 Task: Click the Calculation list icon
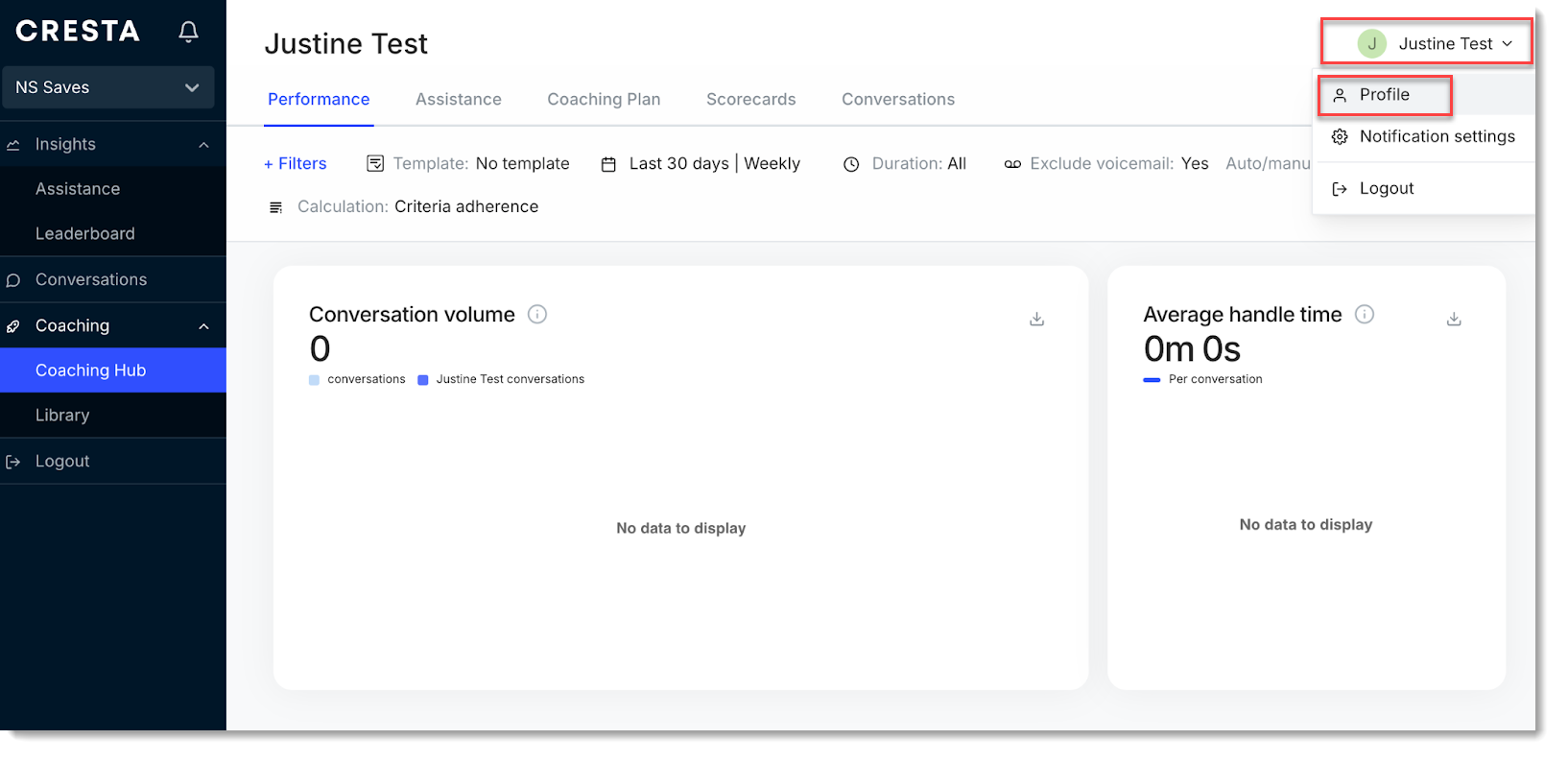pos(276,207)
